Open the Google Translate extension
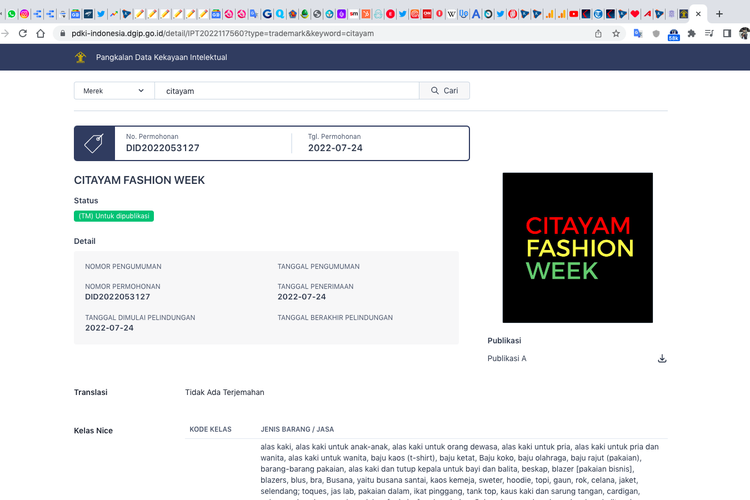The image size is (750, 500). [x=637, y=33]
